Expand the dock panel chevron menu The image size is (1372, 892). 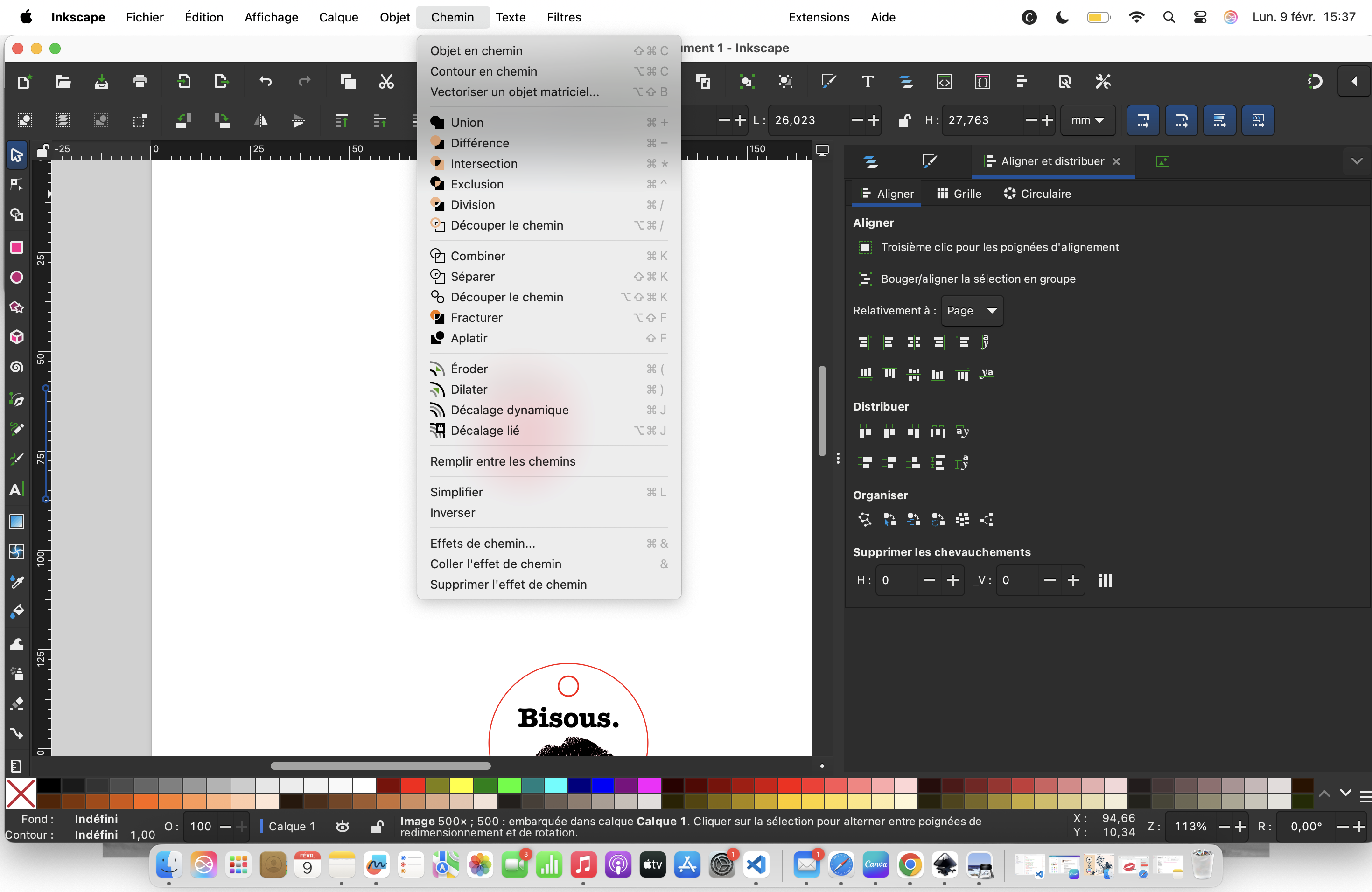pyautogui.click(x=1357, y=161)
